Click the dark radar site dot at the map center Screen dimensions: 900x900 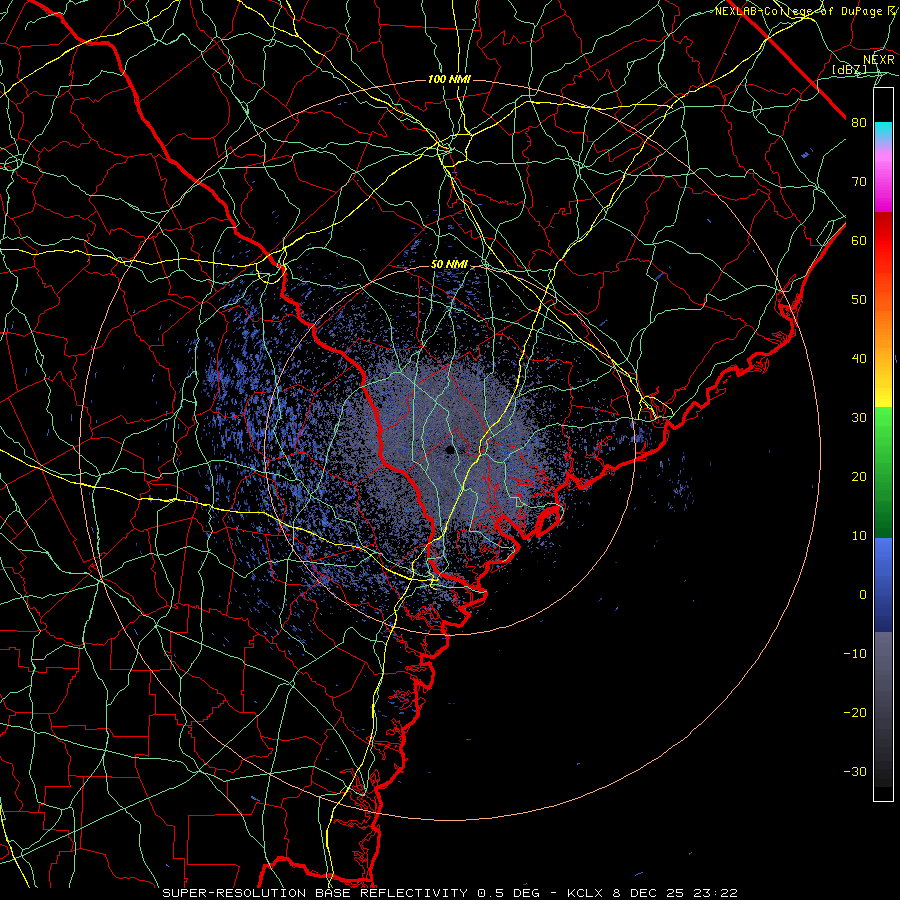pyautogui.click(x=450, y=450)
